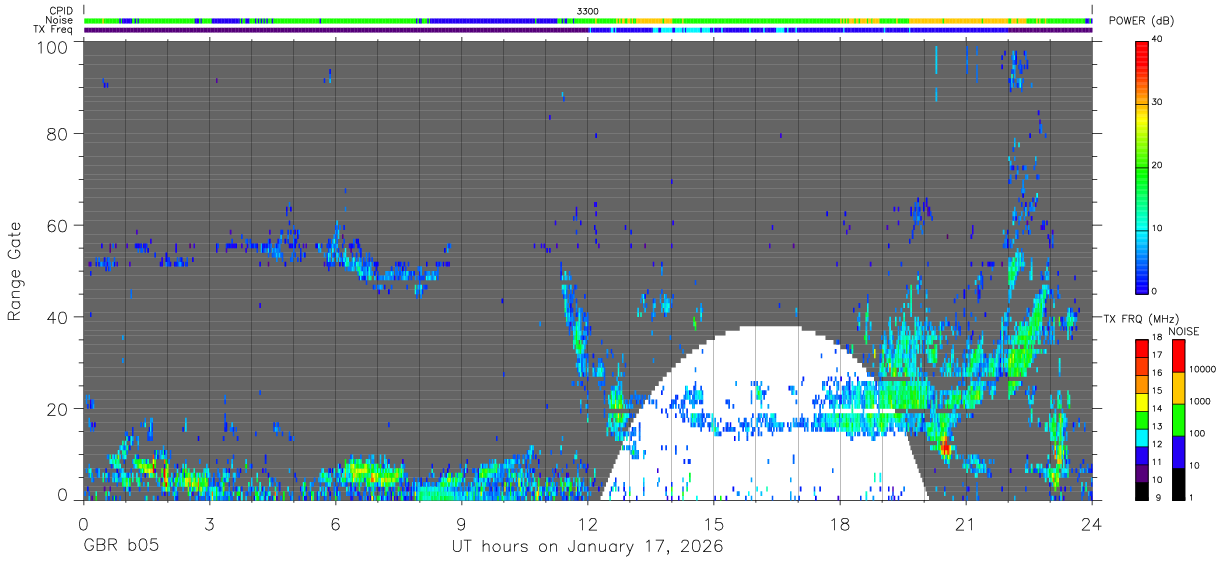Viewport: 1228px width, 567px height.
Task: Click the TX FRQ (MHz) legend title
Action: coord(1142,318)
